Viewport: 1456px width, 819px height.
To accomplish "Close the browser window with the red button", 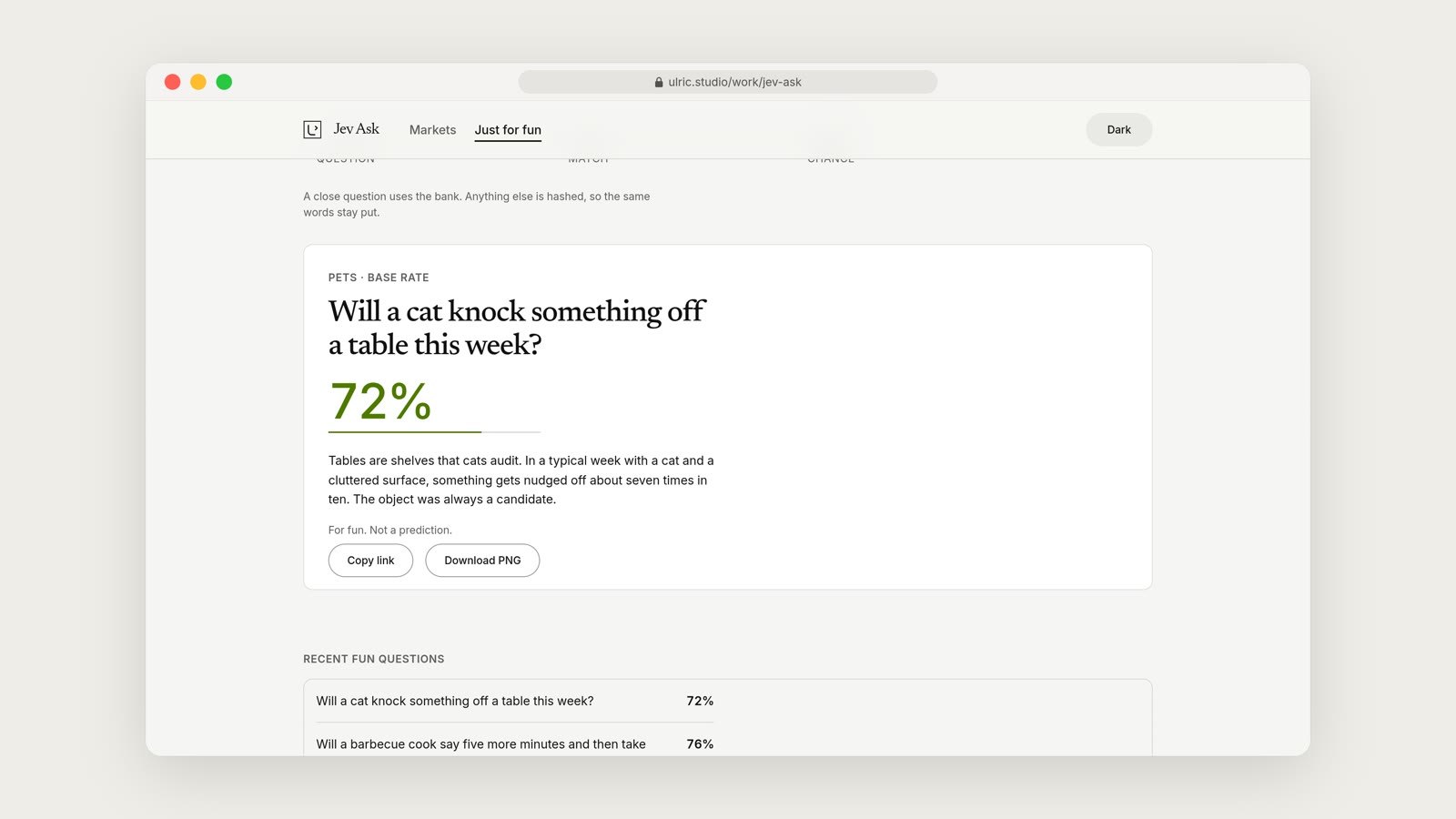I will click(x=172, y=82).
